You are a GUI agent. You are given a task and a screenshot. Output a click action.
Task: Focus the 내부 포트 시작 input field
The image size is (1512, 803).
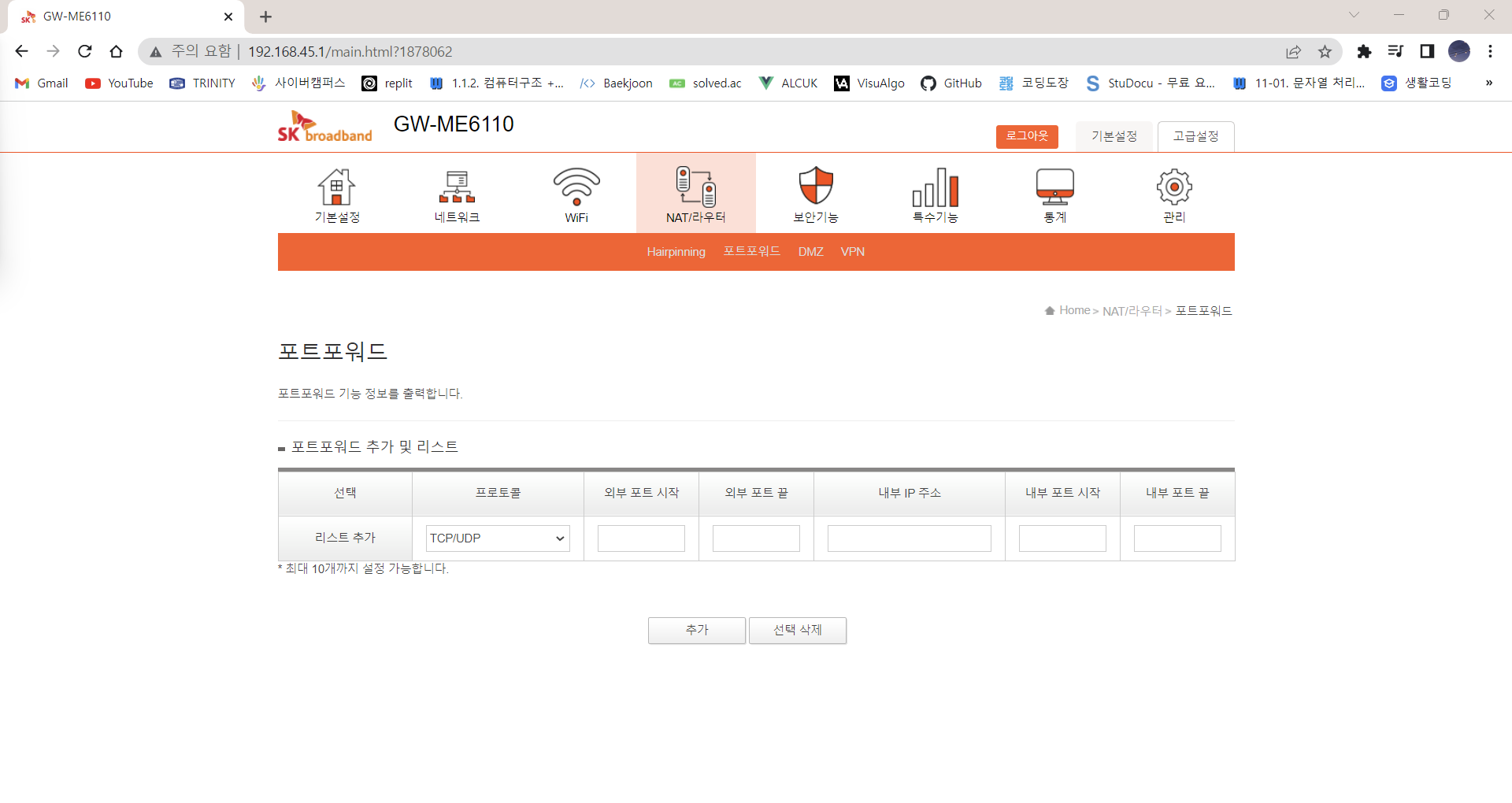(x=1062, y=538)
